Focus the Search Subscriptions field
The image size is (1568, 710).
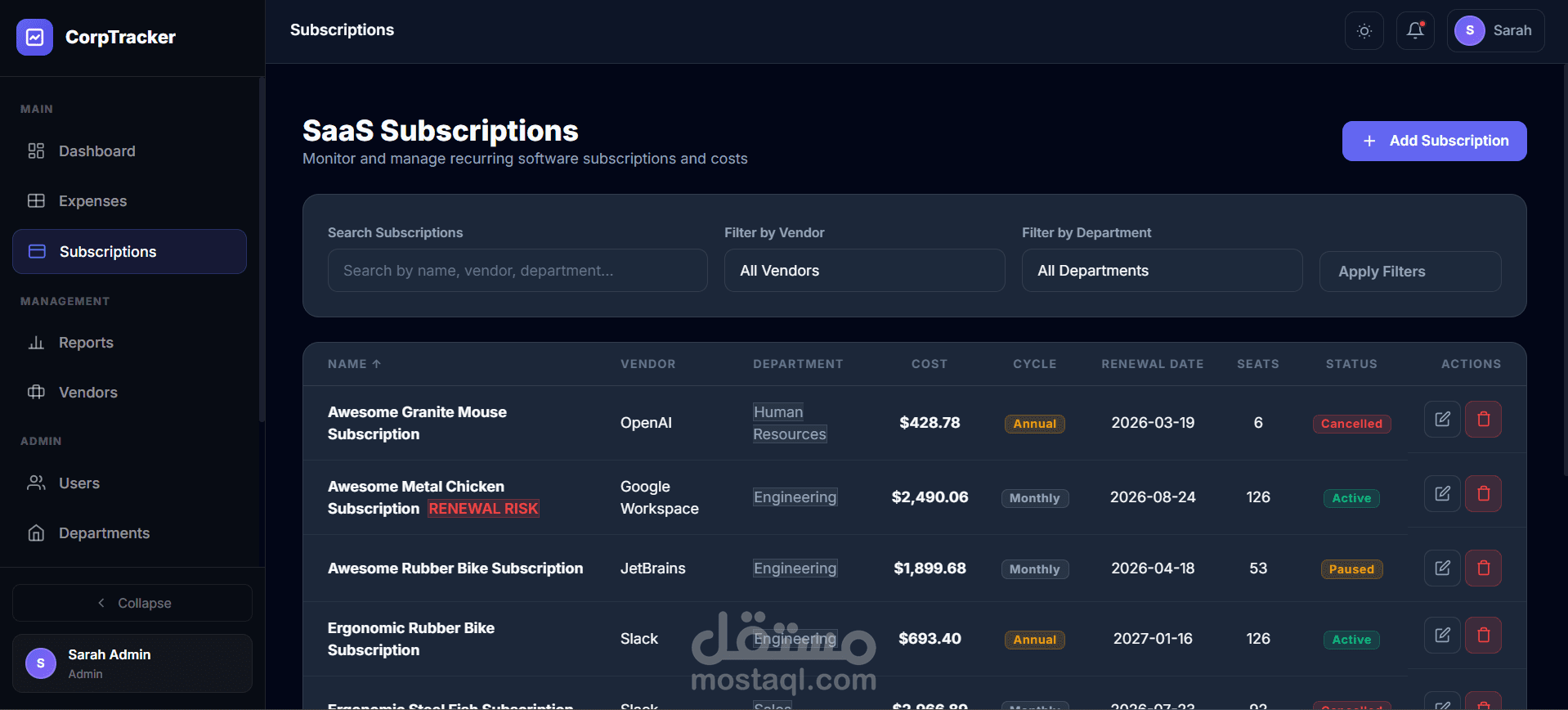coord(517,271)
